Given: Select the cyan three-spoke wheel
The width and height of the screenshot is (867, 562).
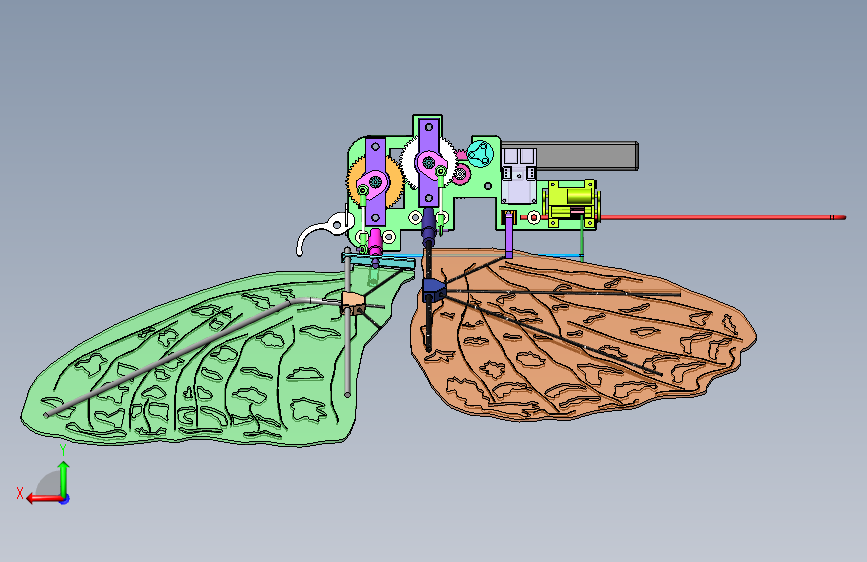Looking at the screenshot, I should (x=479, y=154).
